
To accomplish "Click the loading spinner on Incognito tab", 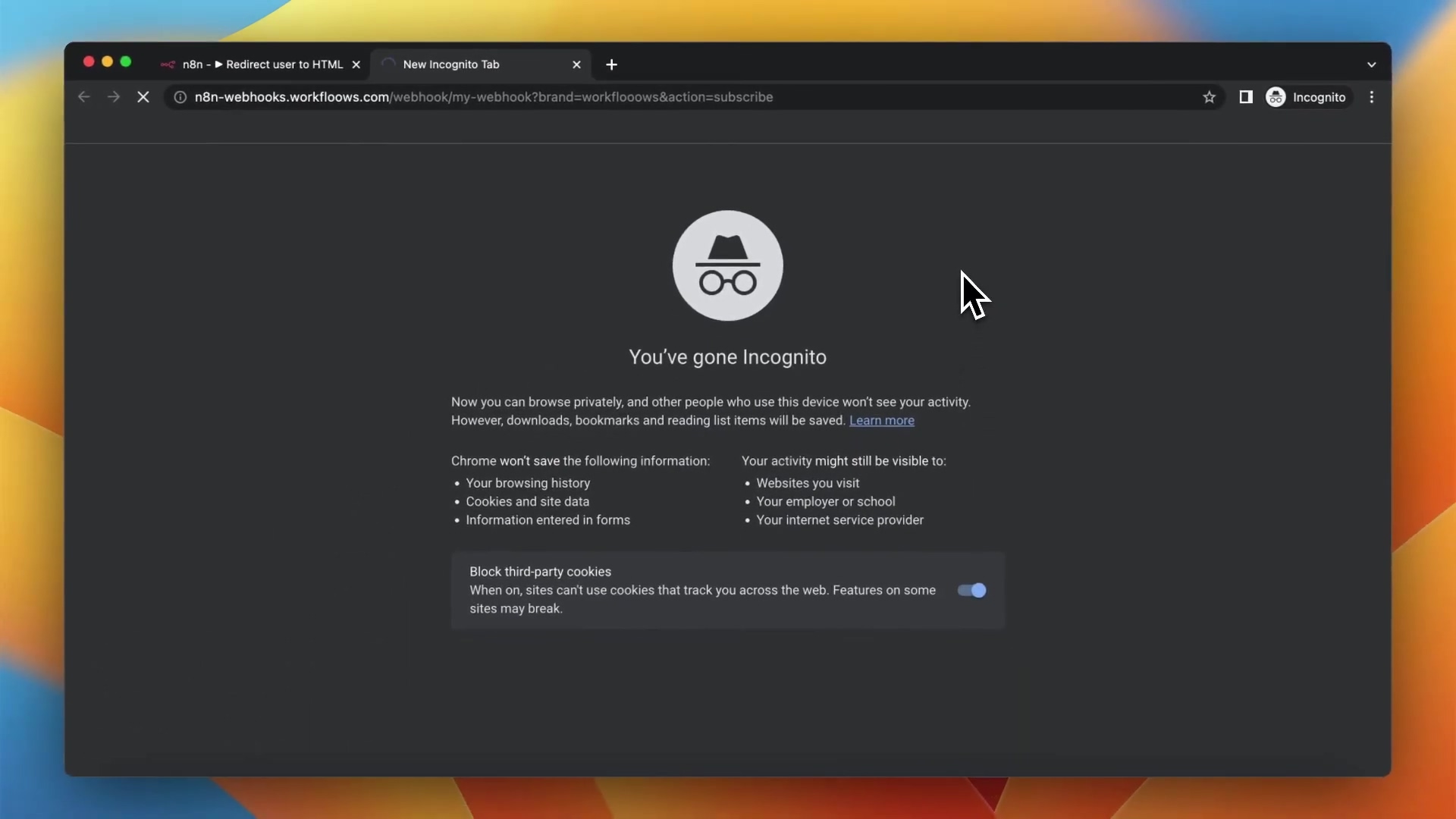I will [388, 64].
